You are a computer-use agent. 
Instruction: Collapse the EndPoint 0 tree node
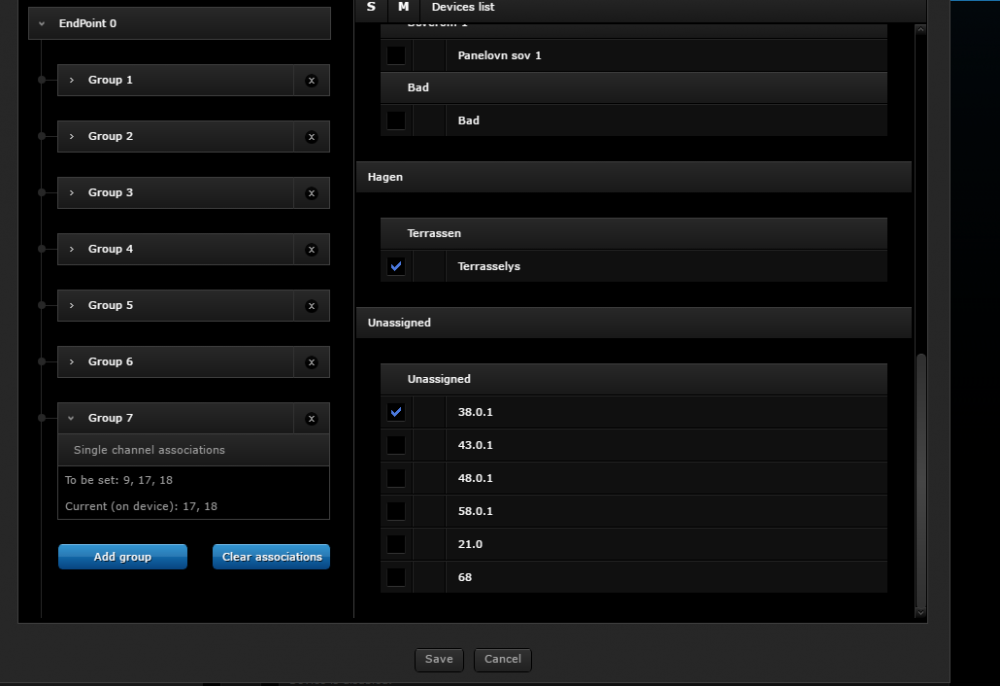(x=42, y=23)
